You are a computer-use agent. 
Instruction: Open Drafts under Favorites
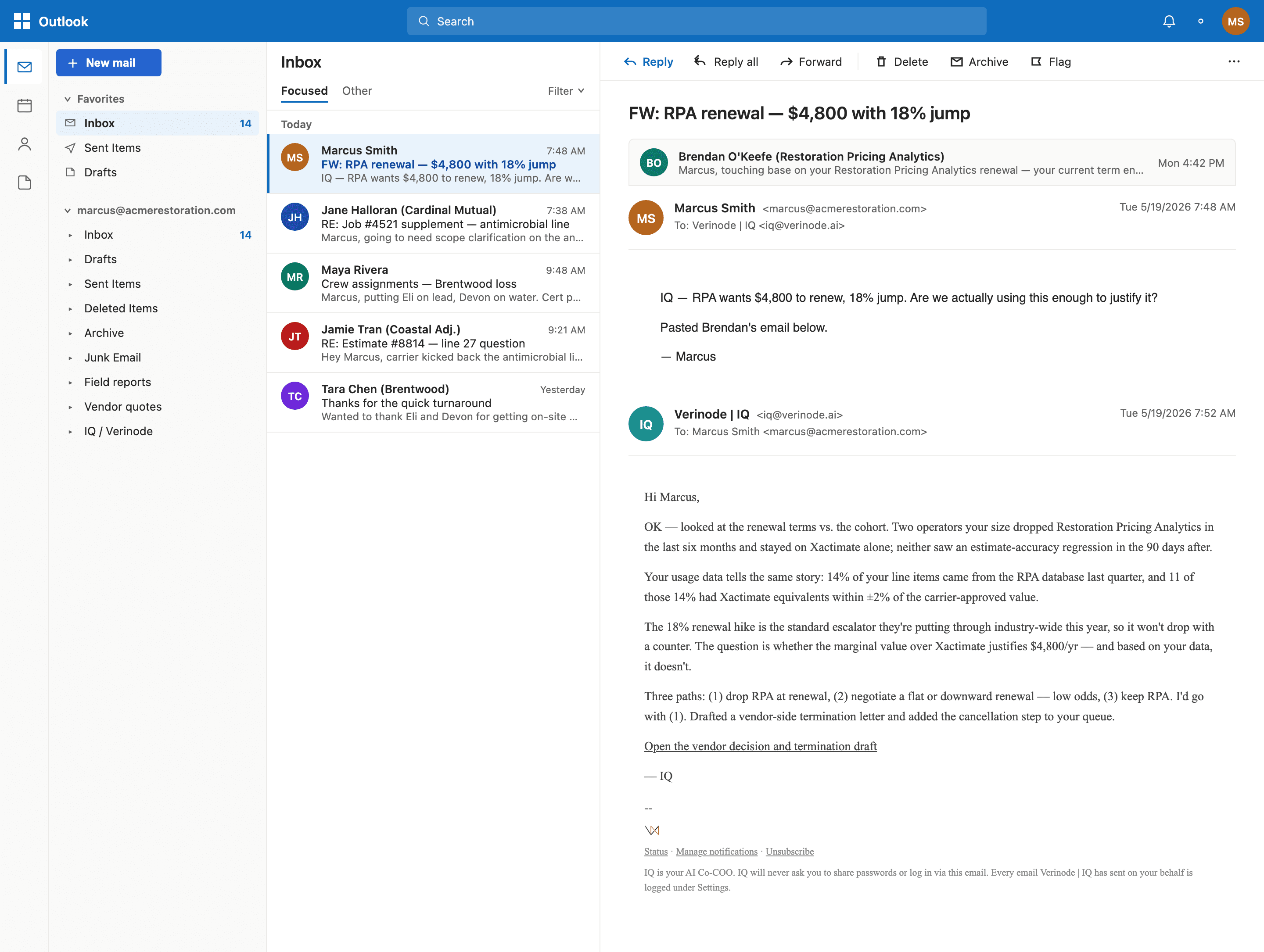coord(157,172)
